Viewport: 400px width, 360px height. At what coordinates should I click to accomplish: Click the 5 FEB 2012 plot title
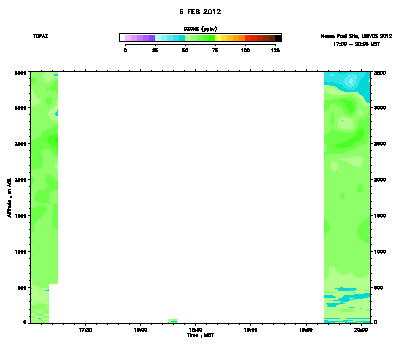pyautogui.click(x=200, y=12)
